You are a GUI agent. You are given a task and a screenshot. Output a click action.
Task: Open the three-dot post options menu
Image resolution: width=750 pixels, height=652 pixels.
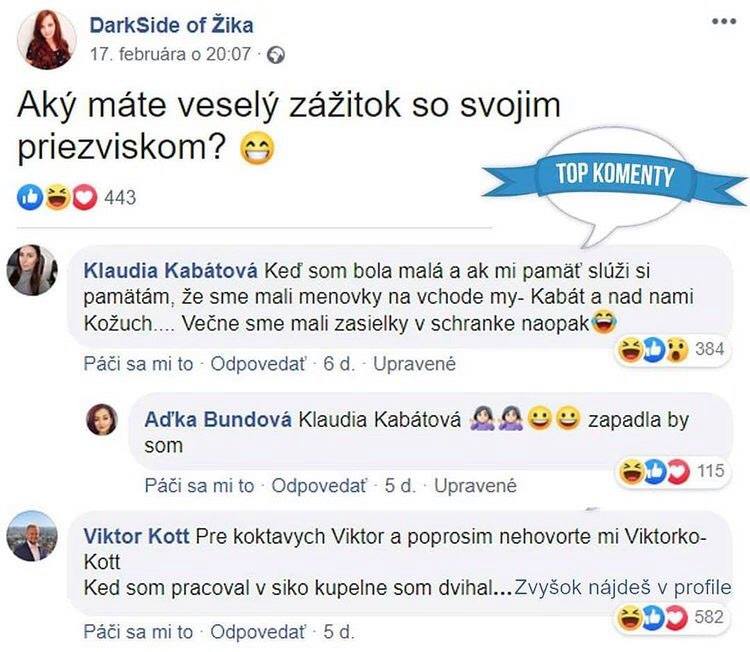pyautogui.click(x=724, y=21)
